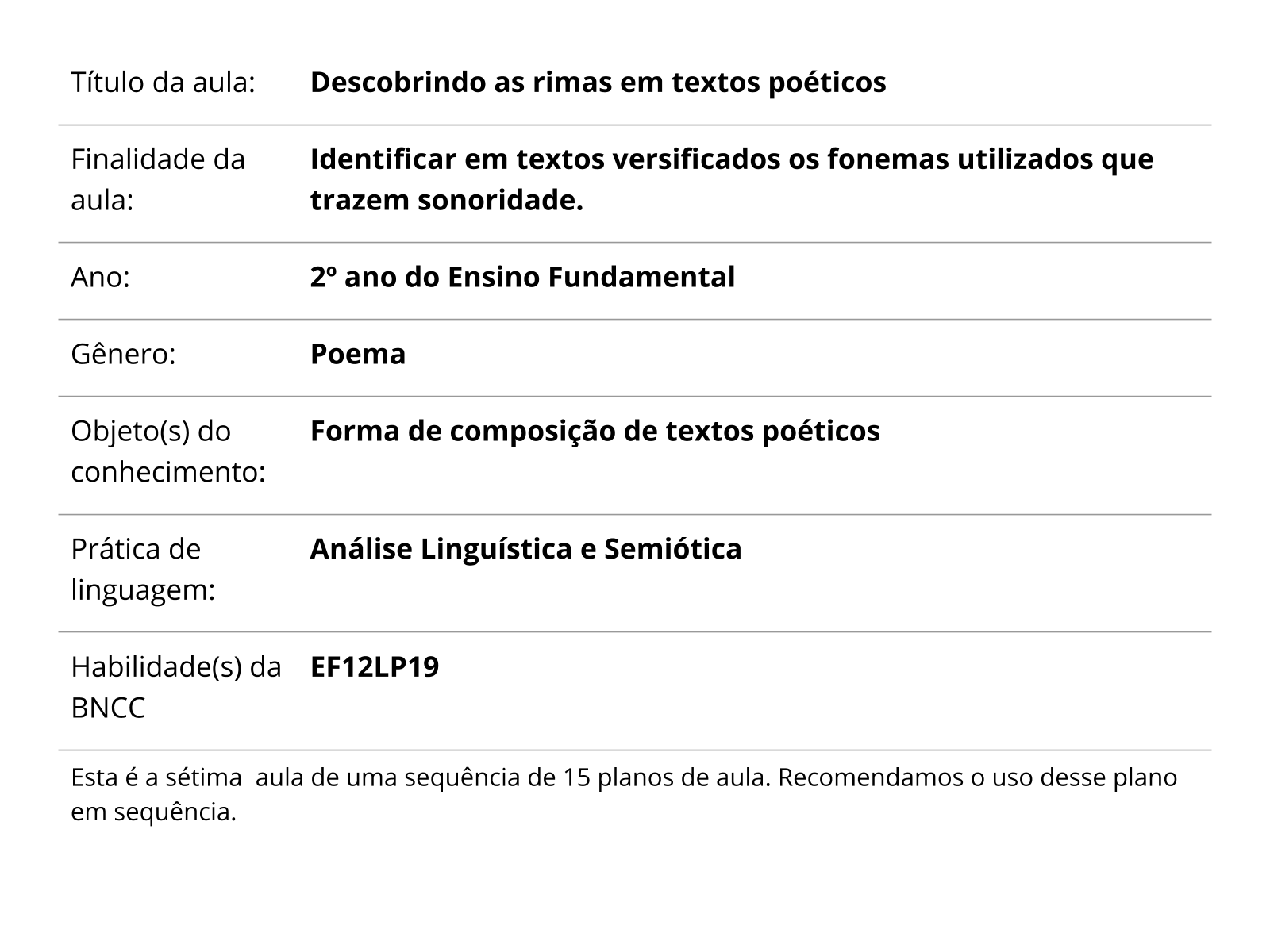
Task: Click the 'Habilidade(s) da BNCC' label
Action: pyautogui.click(x=176, y=687)
